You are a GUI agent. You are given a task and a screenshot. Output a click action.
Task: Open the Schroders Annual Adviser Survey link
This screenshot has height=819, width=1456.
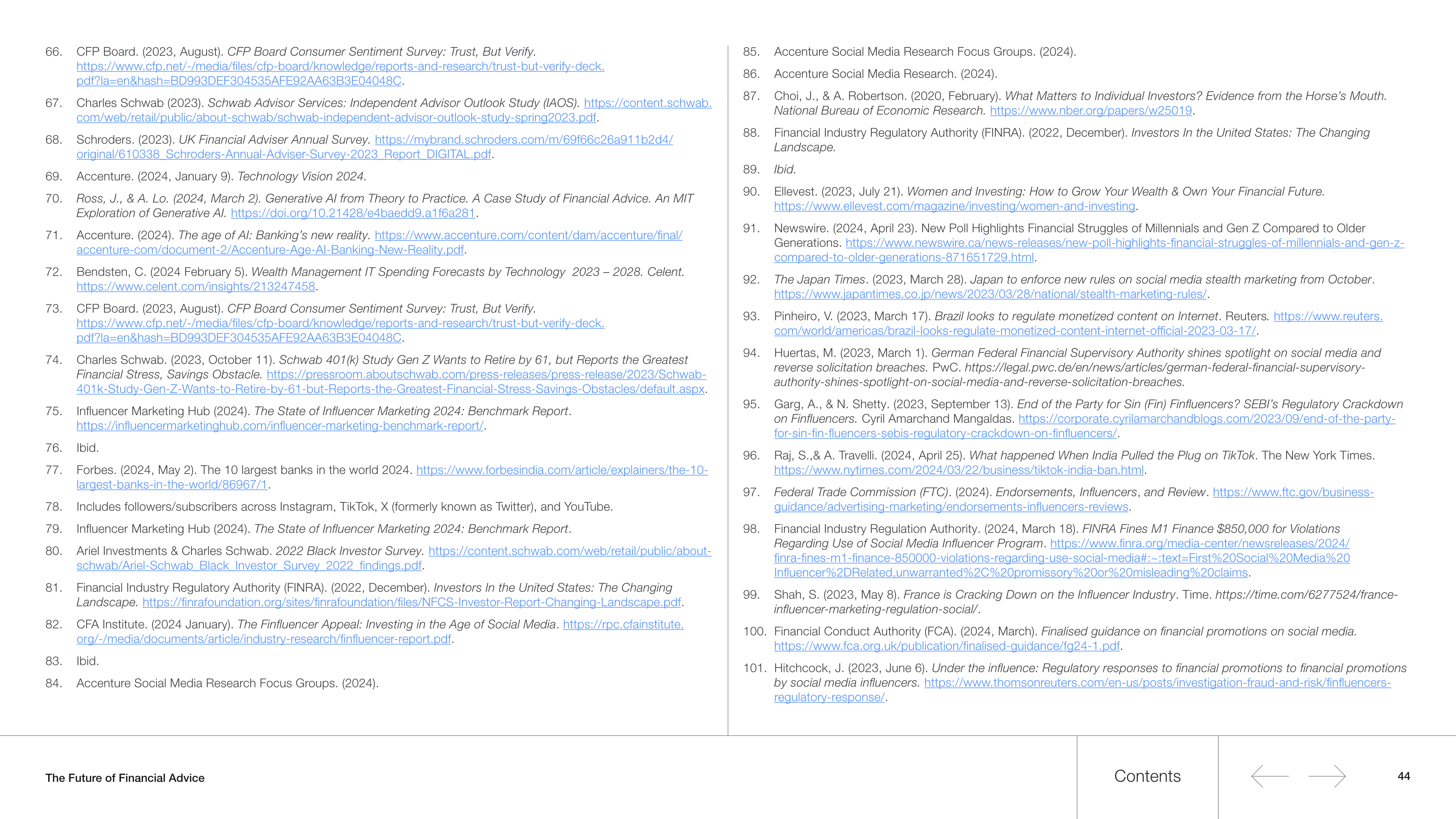(x=523, y=140)
